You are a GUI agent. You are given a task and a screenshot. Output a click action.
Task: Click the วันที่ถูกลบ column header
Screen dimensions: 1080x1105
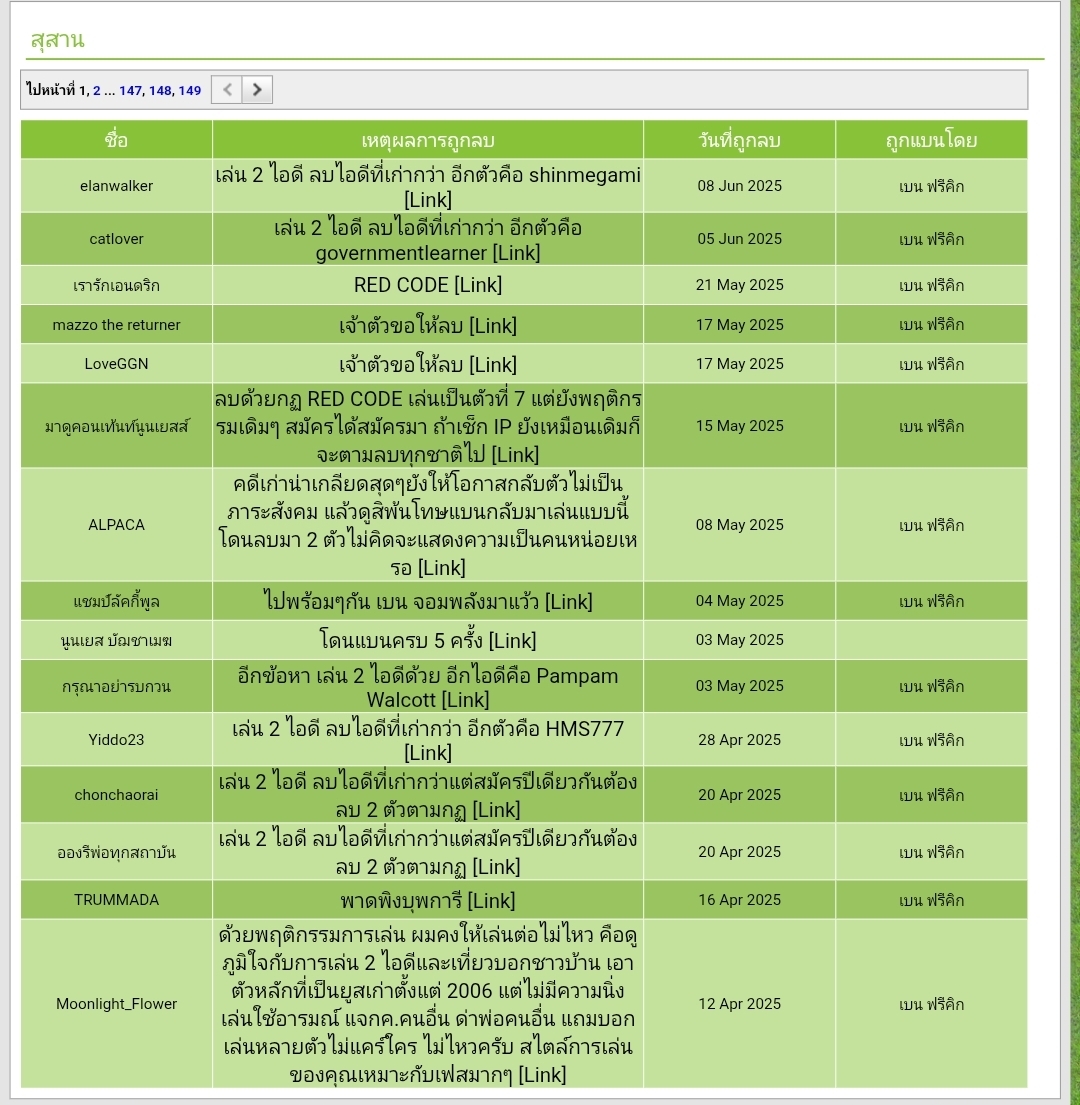739,140
